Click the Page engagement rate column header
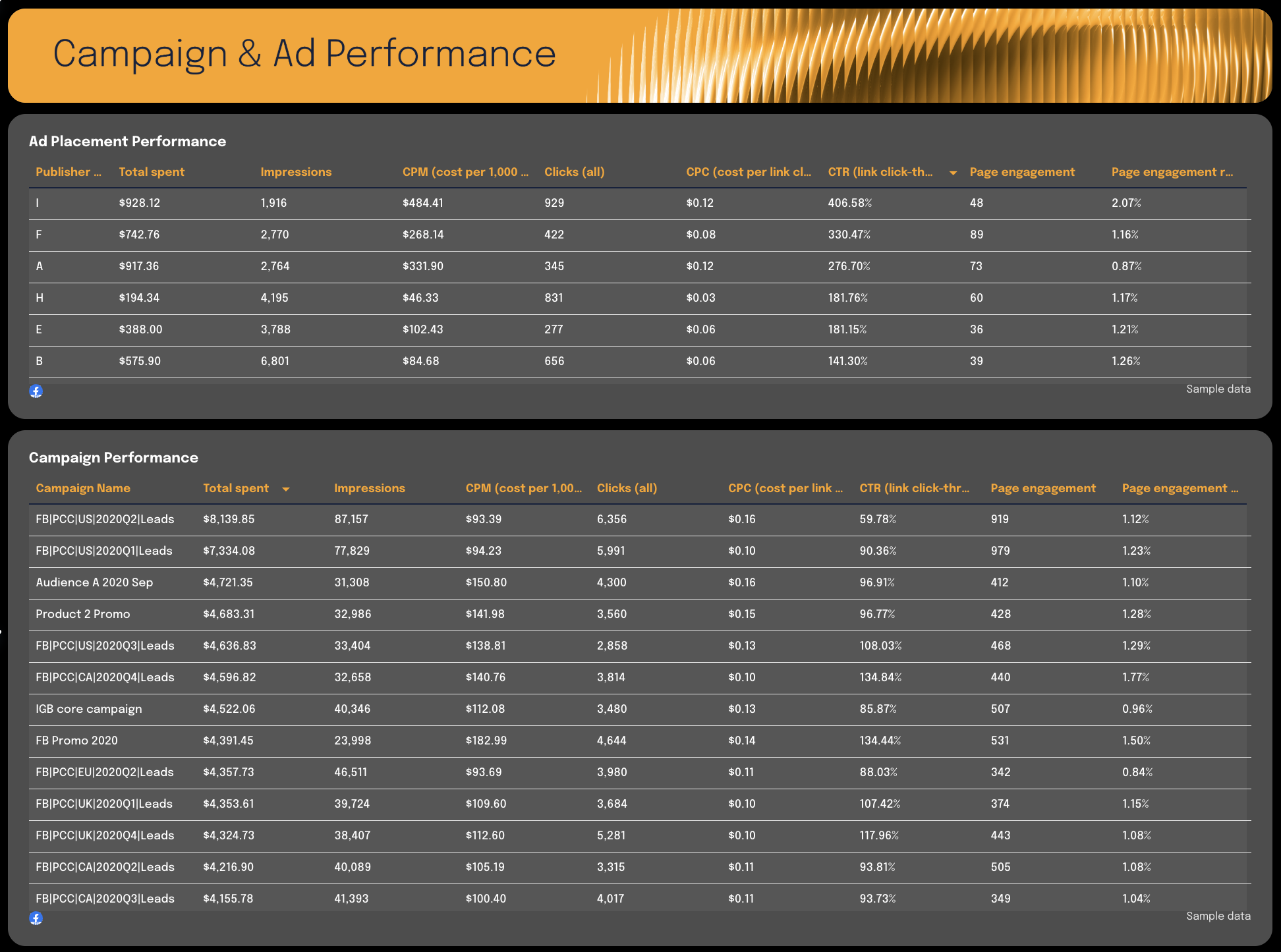 [1174, 171]
